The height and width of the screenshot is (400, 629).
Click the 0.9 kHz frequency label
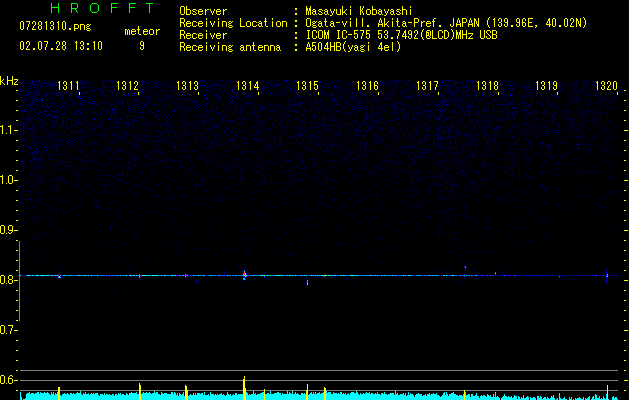tap(7, 230)
